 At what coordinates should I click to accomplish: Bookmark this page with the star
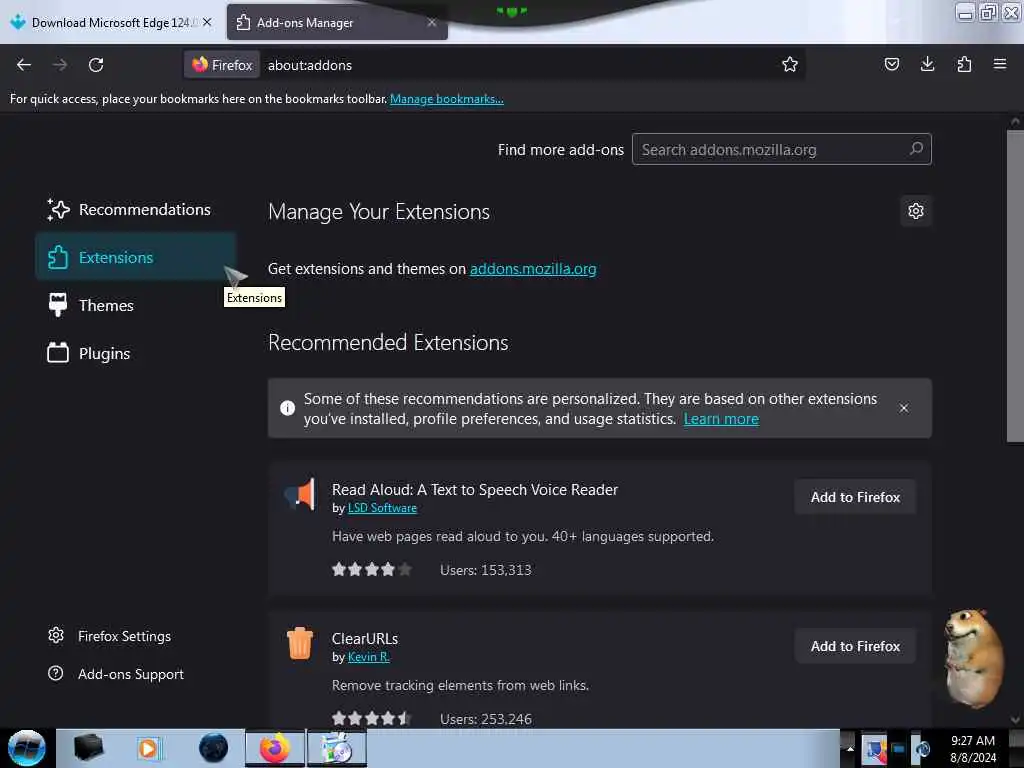[790, 64]
